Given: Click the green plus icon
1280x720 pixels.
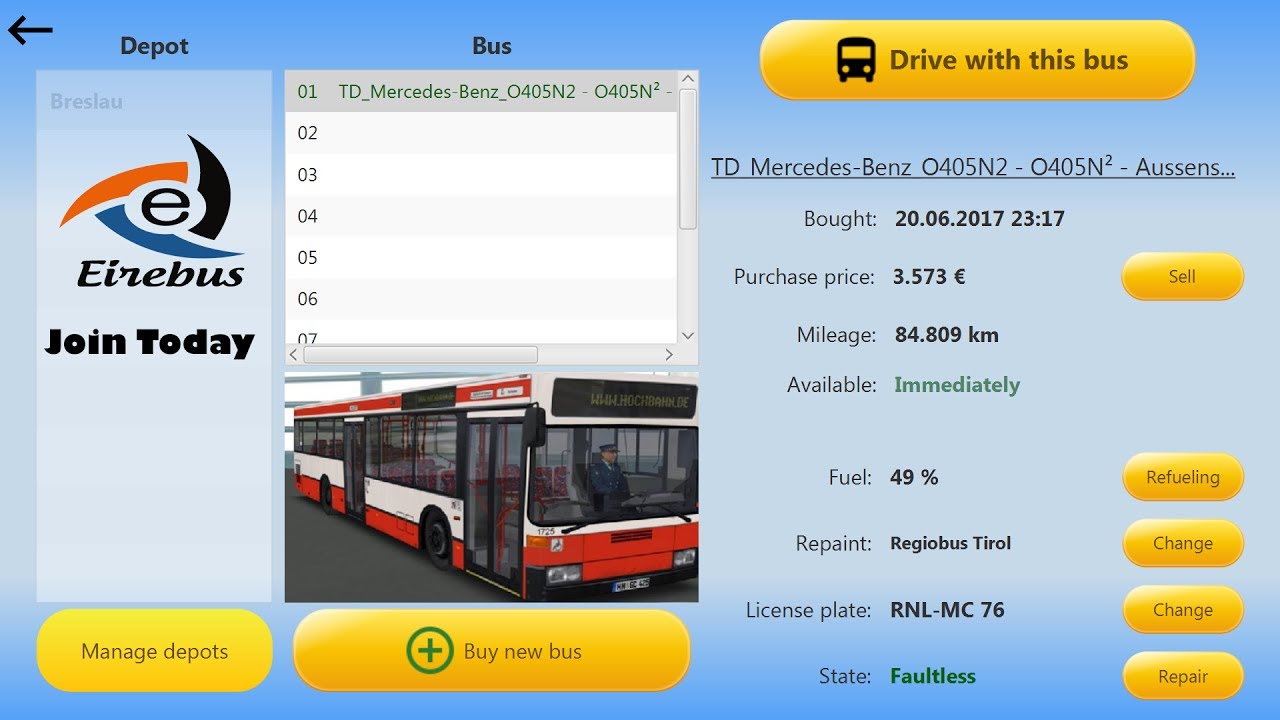Looking at the screenshot, I should point(429,651).
